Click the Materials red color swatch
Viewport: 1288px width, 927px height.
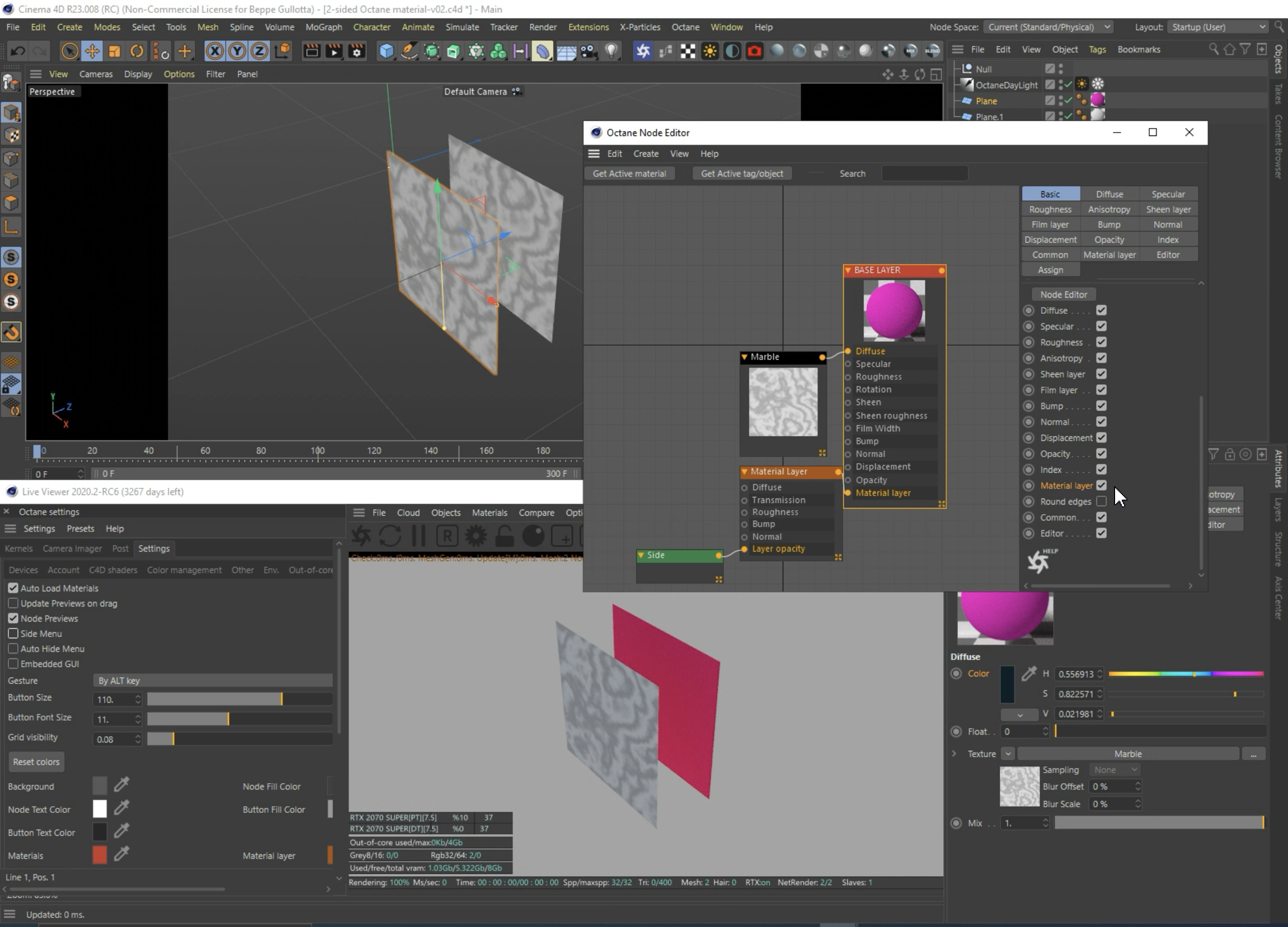pyautogui.click(x=100, y=855)
